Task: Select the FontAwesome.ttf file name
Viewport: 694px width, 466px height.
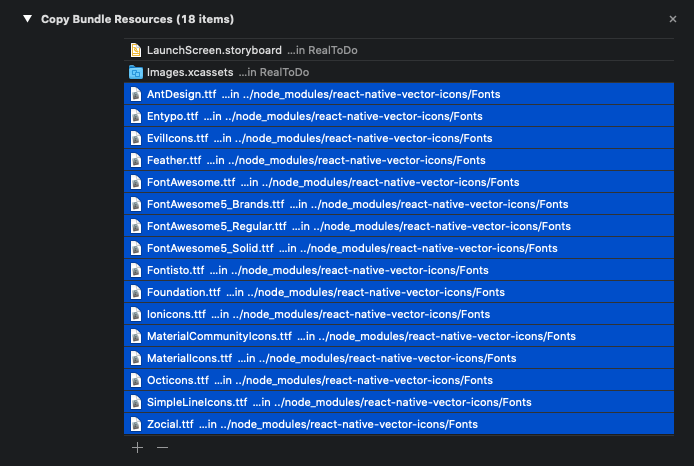Action: click(191, 182)
